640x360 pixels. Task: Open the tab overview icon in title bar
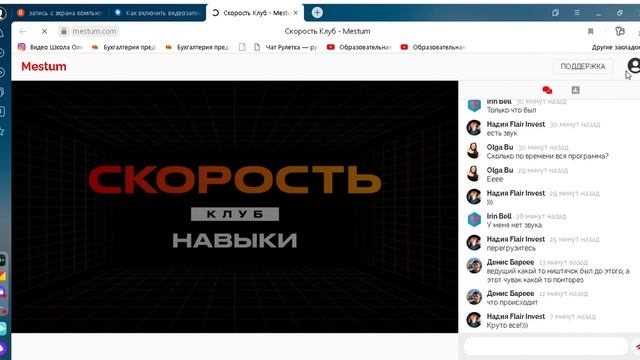[x=555, y=13]
